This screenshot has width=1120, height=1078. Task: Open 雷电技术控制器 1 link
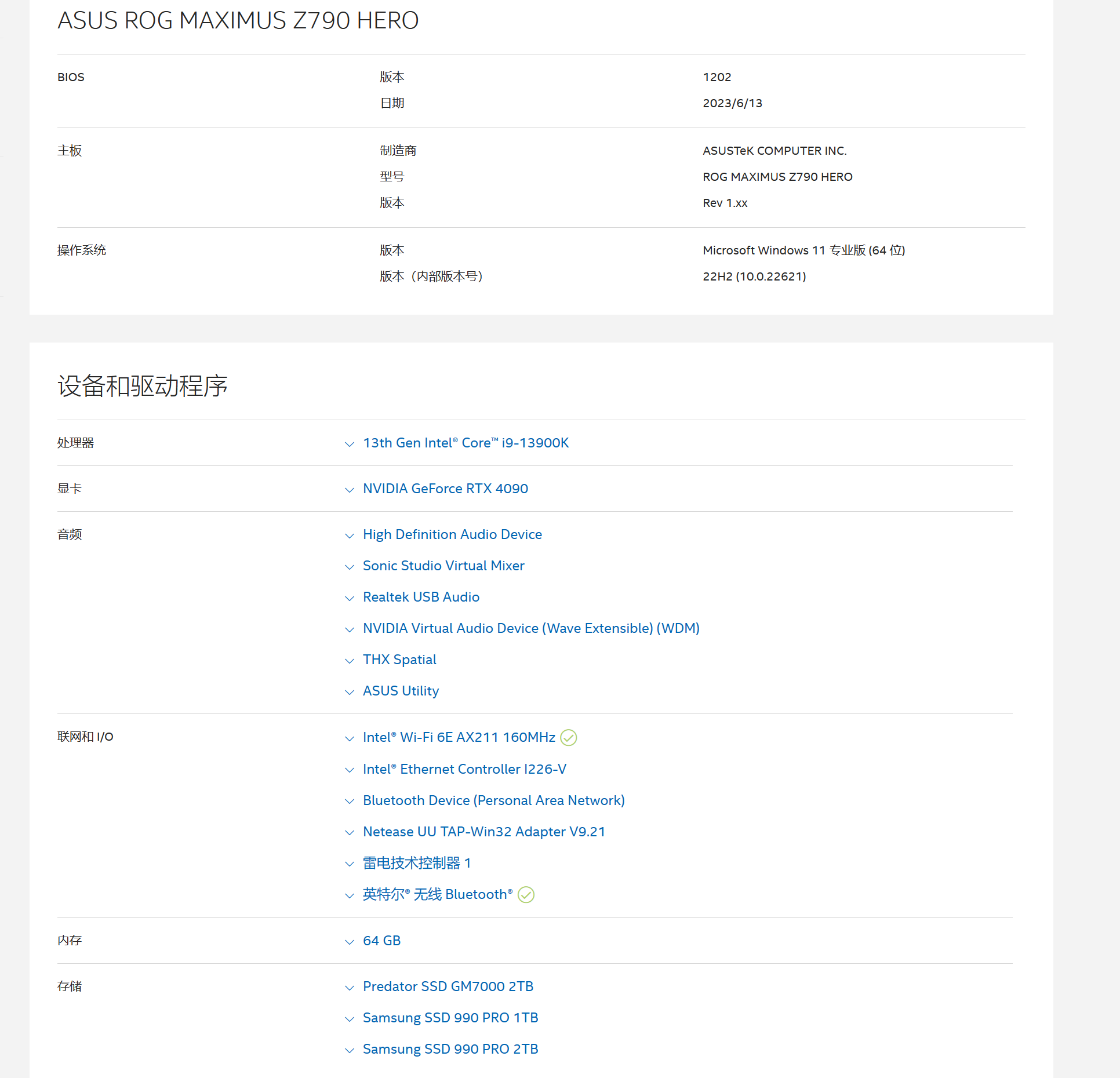tap(417, 863)
